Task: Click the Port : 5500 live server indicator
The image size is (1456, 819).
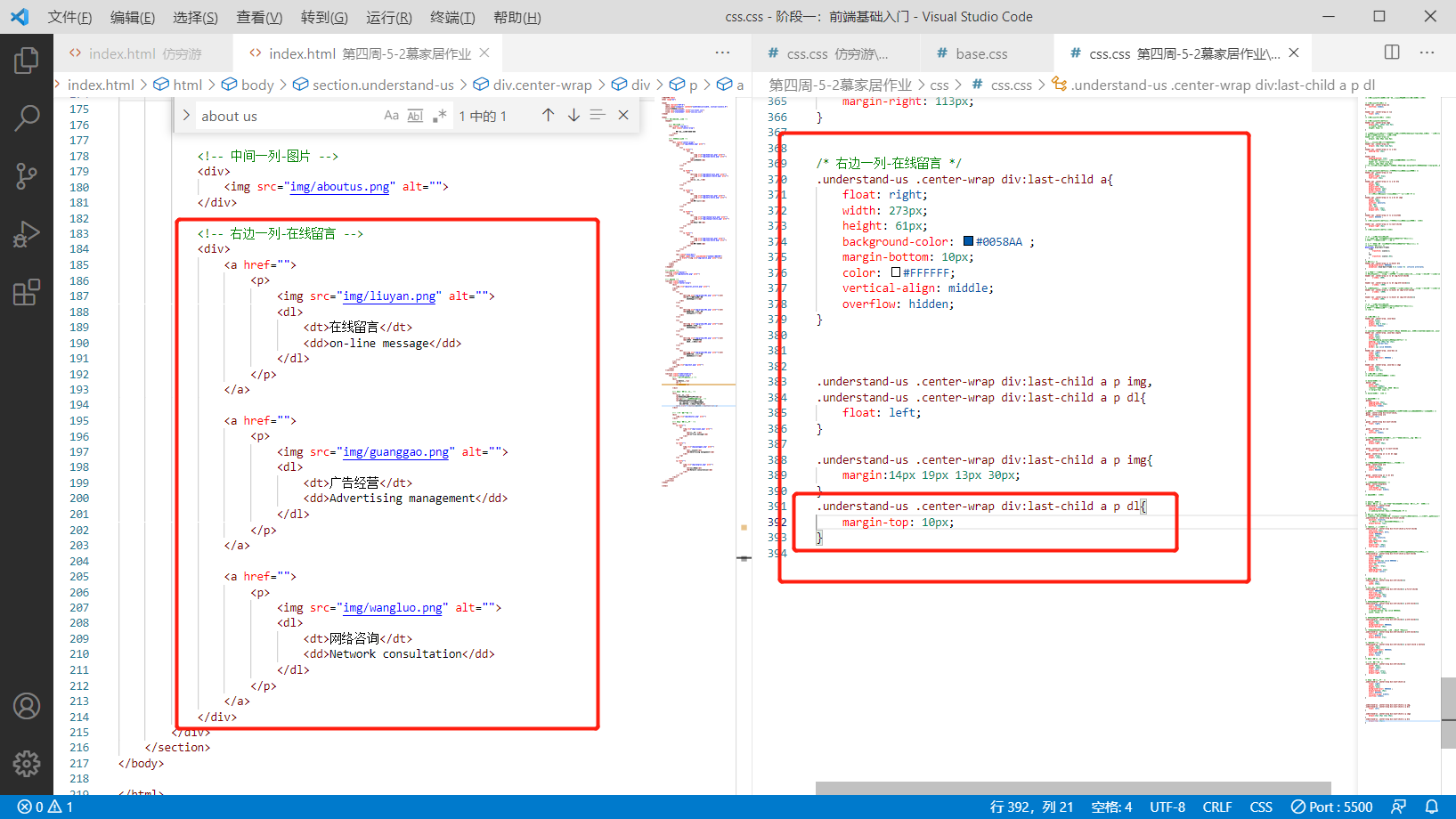Action: (1332, 807)
